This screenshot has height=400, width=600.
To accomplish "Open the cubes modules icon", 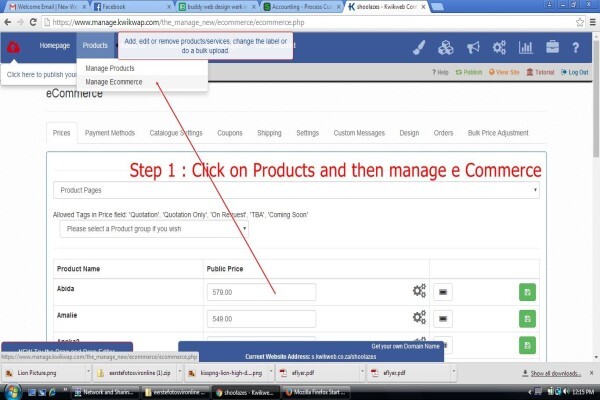I will coord(446,47).
